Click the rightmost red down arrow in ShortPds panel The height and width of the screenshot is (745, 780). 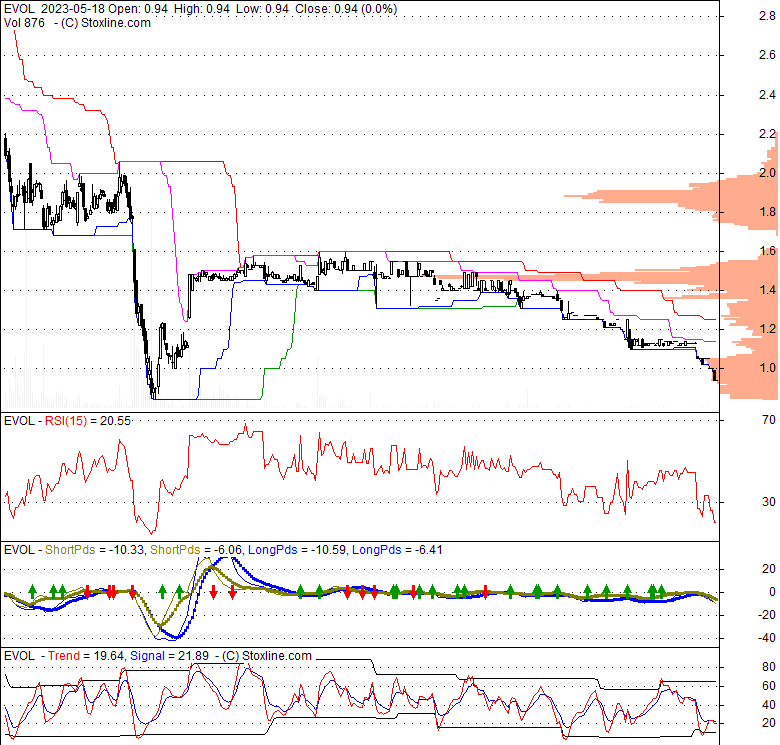click(x=486, y=592)
